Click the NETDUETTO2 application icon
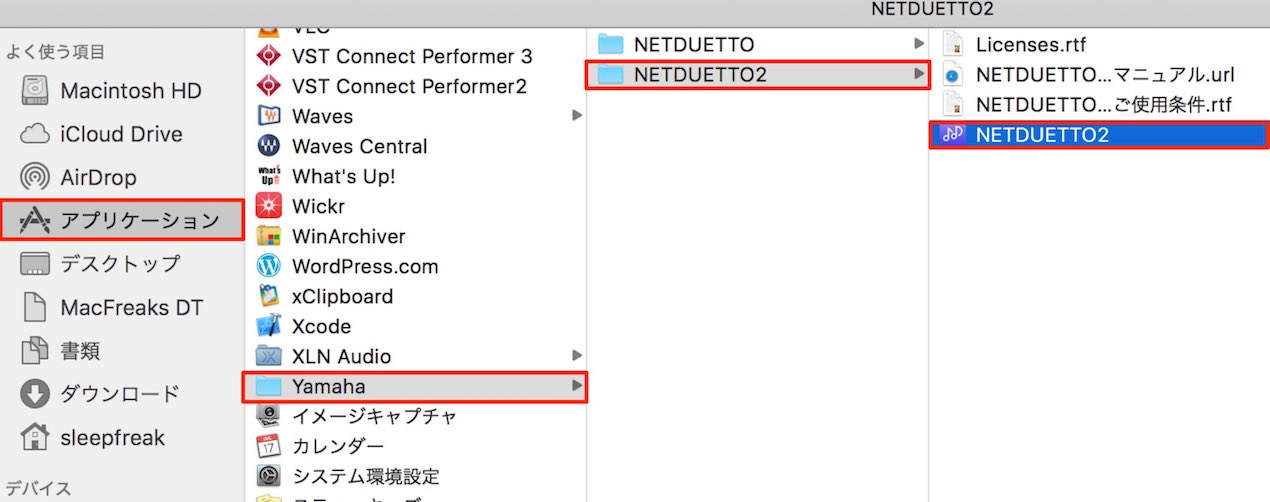Screen dimensions: 1270x502 (953, 134)
